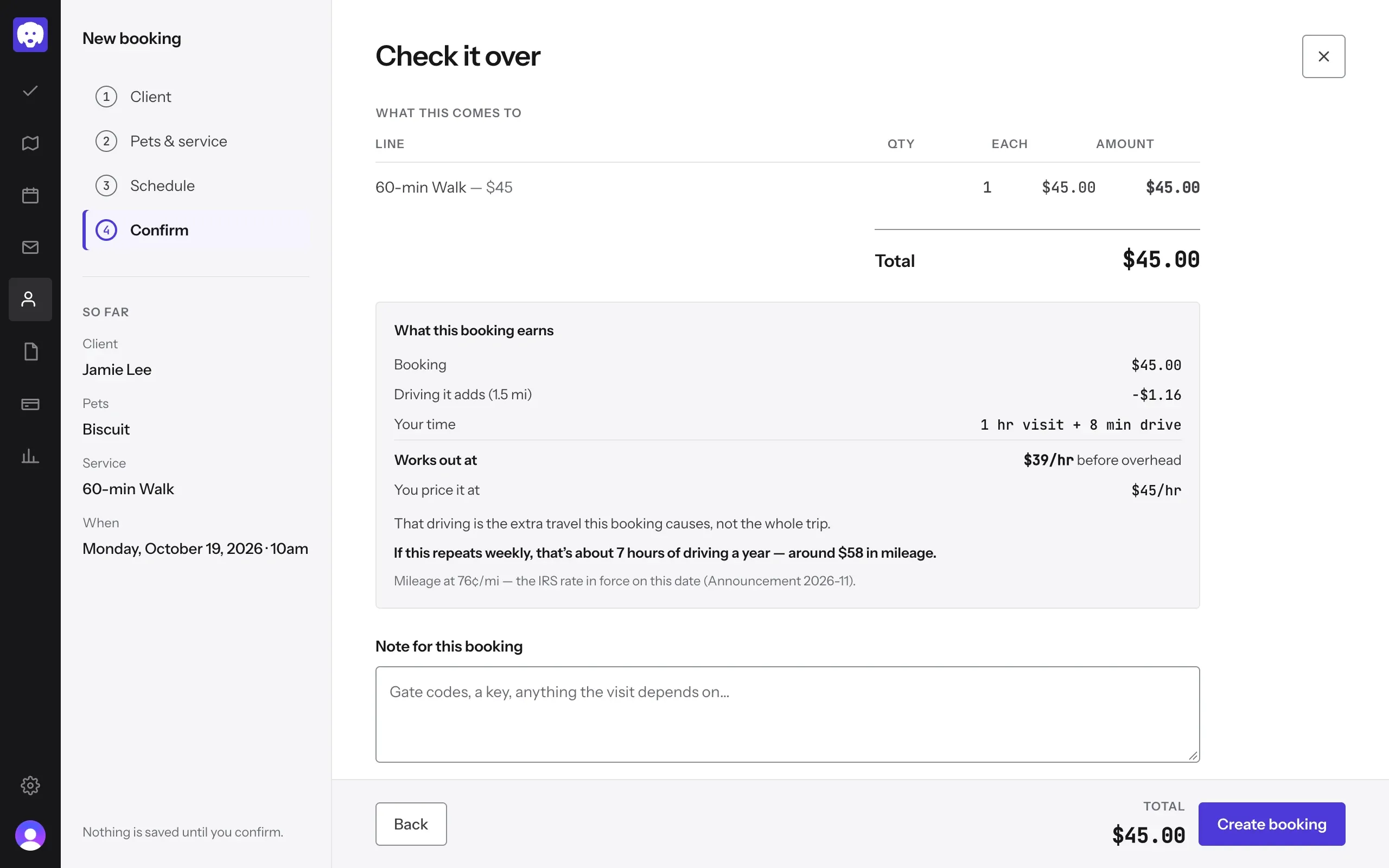This screenshot has height=868, width=1389.
Task: Click pet name 'Biscuit'
Action: coord(106,430)
